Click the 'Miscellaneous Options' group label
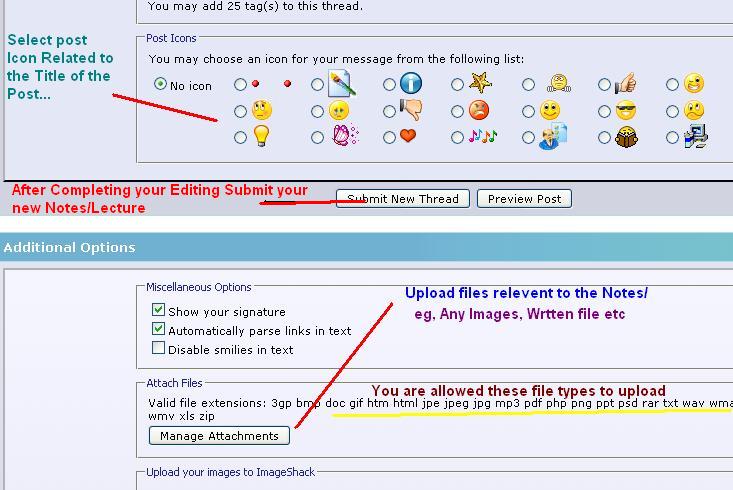Image resolution: width=733 pixels, height=490 pixels. pyautogui.click(x=199, y=287)
